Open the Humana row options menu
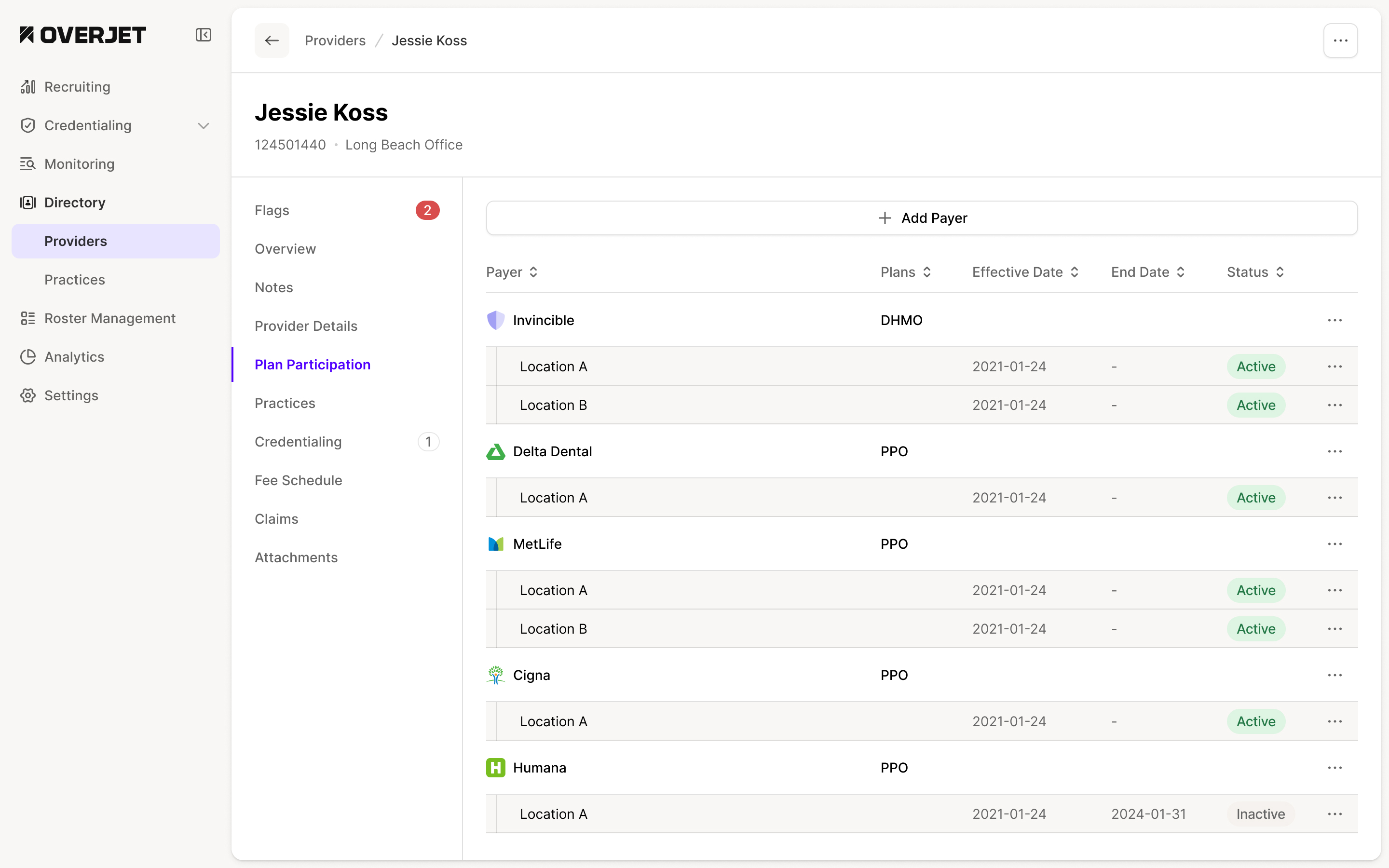 pyautogui.click(x=1335, y=768)
